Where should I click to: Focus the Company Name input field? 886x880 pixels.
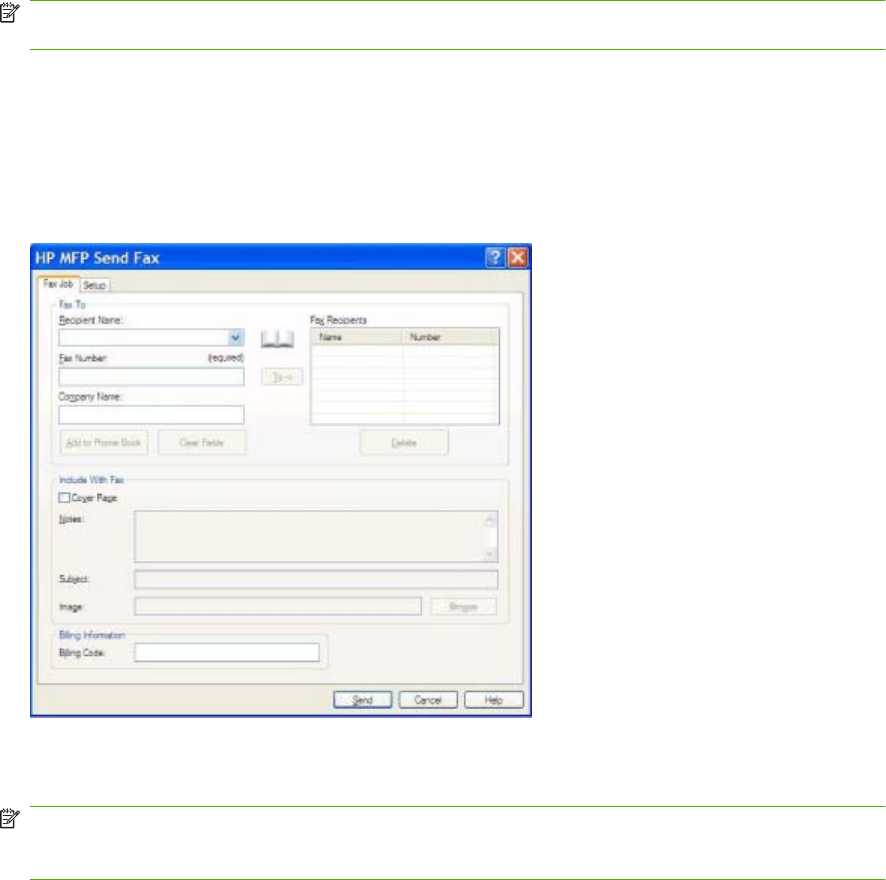[151, 415]
